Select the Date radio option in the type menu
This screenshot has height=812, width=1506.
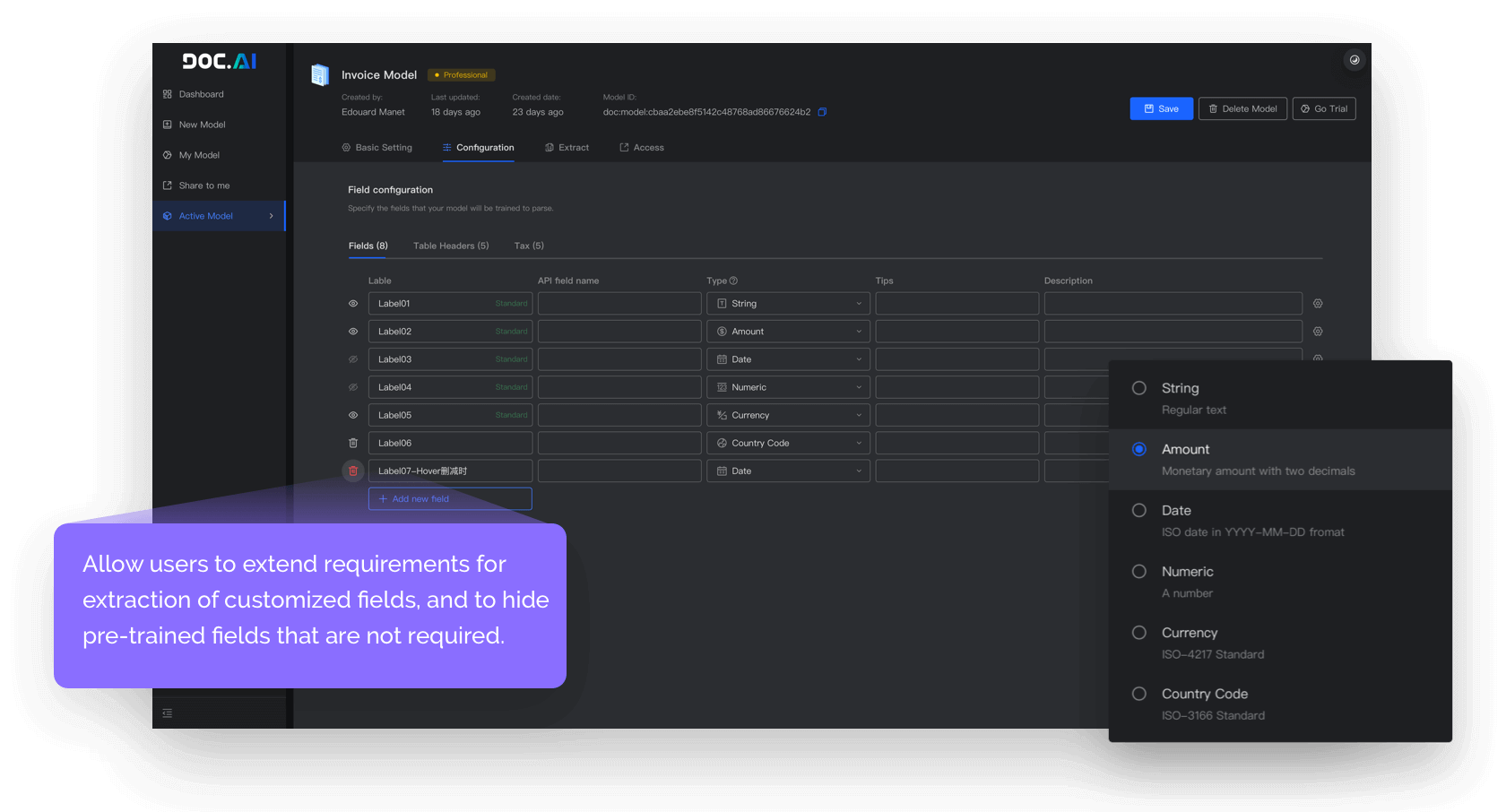(x=1139, y=510)
